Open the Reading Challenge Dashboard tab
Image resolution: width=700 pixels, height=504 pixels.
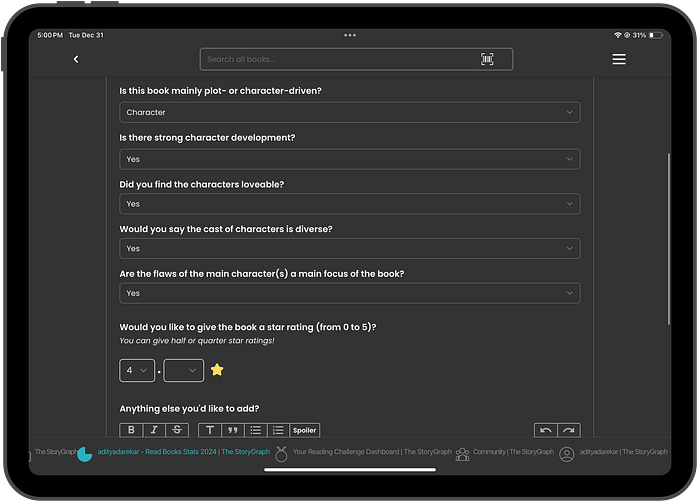click(x=372, y=452)
